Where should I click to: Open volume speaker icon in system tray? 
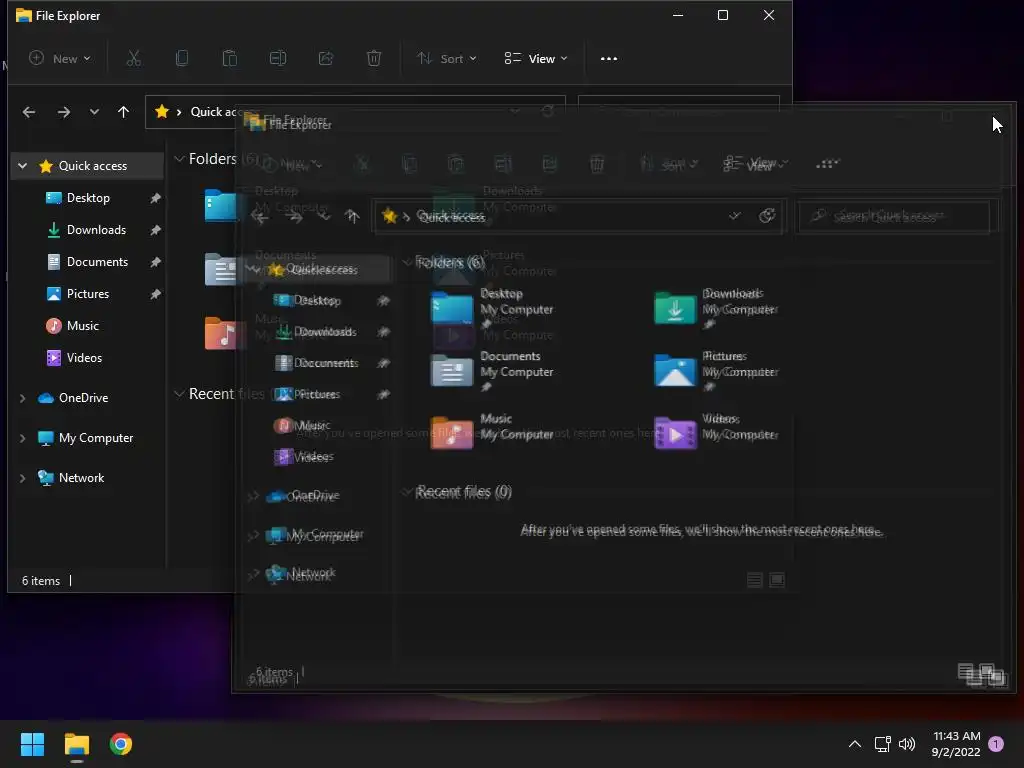coord(907,744)
